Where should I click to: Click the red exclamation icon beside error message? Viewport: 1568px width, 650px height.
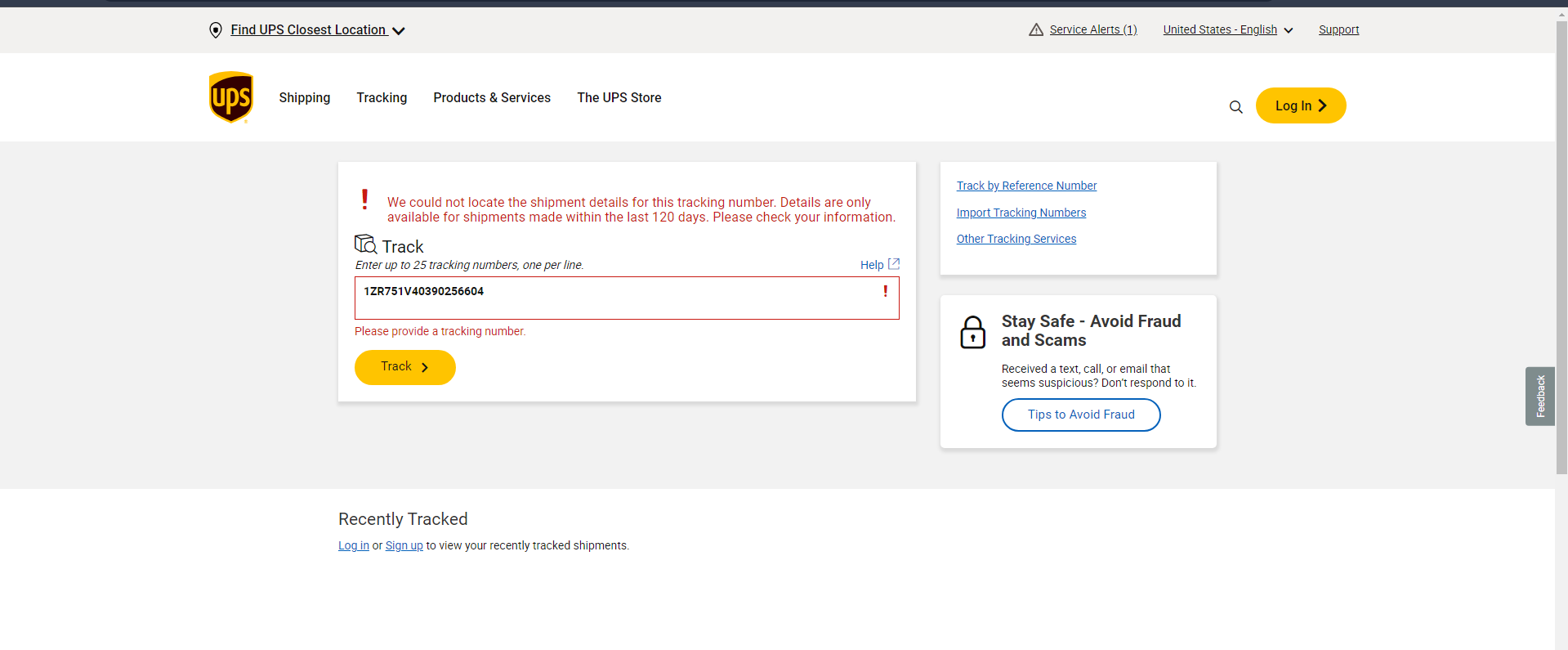point(364,199)
